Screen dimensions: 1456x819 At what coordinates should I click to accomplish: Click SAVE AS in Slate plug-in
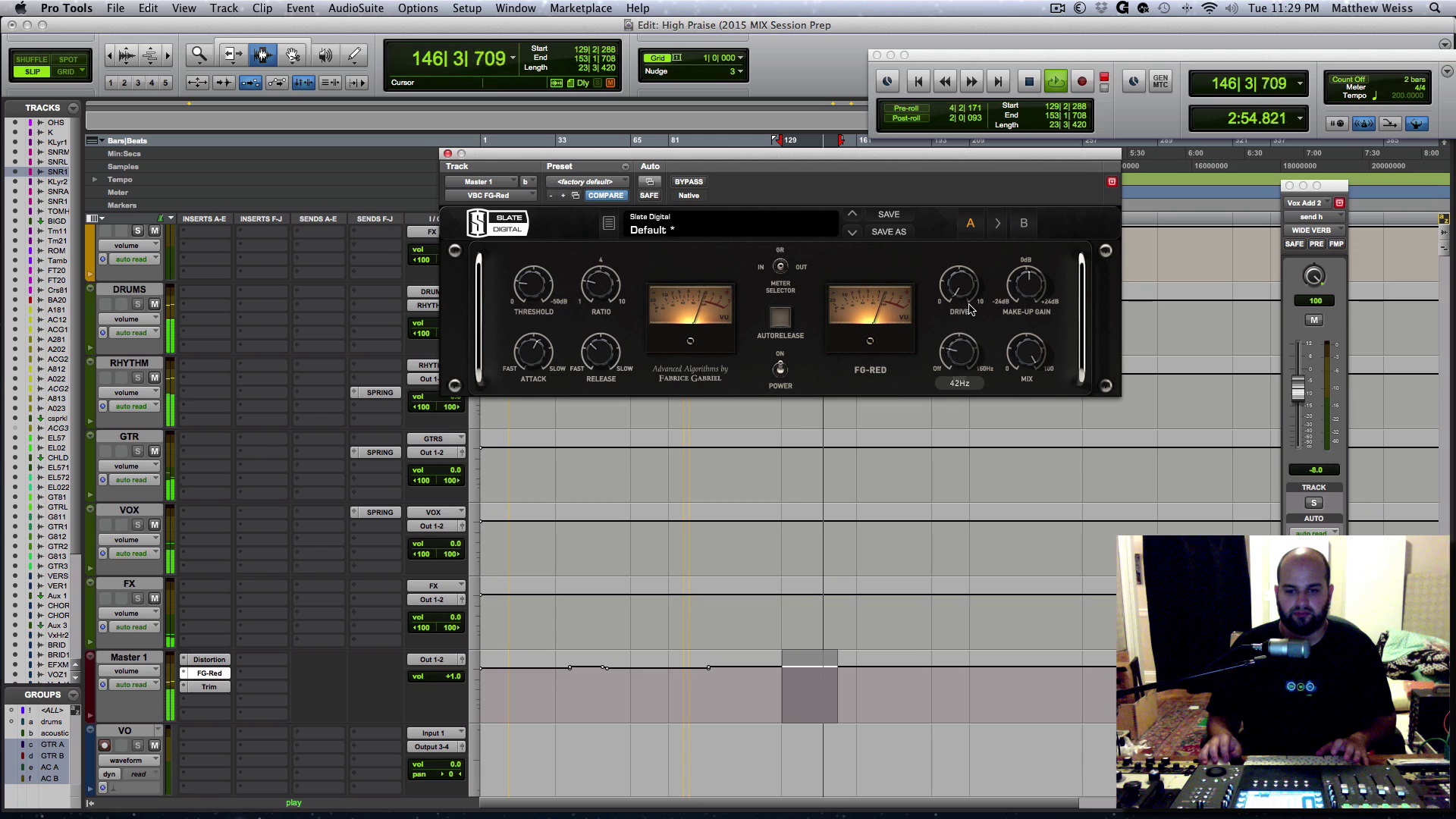click(889, 232)
